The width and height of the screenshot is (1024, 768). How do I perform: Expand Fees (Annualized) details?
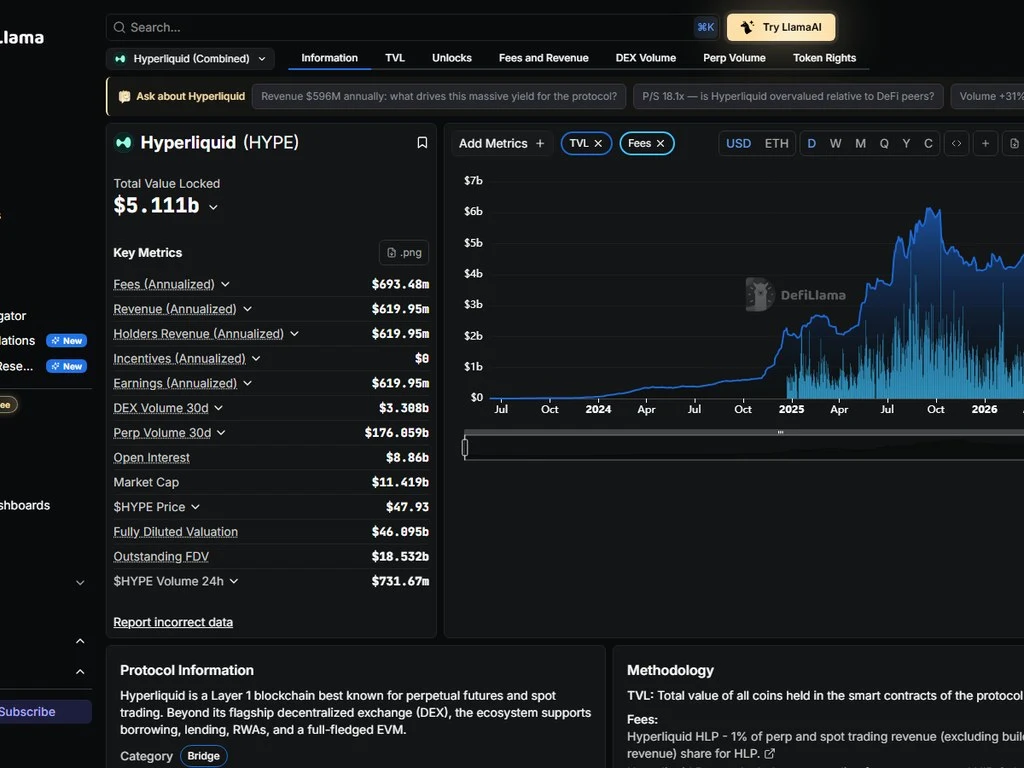coord(225,284)
